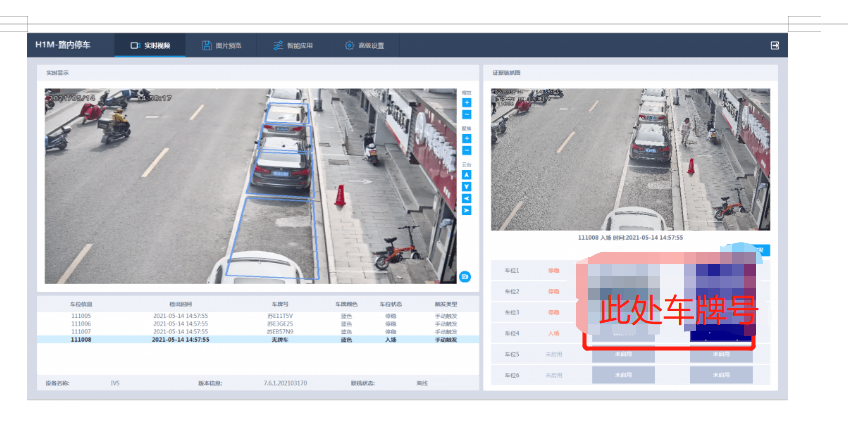The height and width of the screenshot is (441, 848).
Task: Select the table row for space 111005
Action: [x=258, y=316]
